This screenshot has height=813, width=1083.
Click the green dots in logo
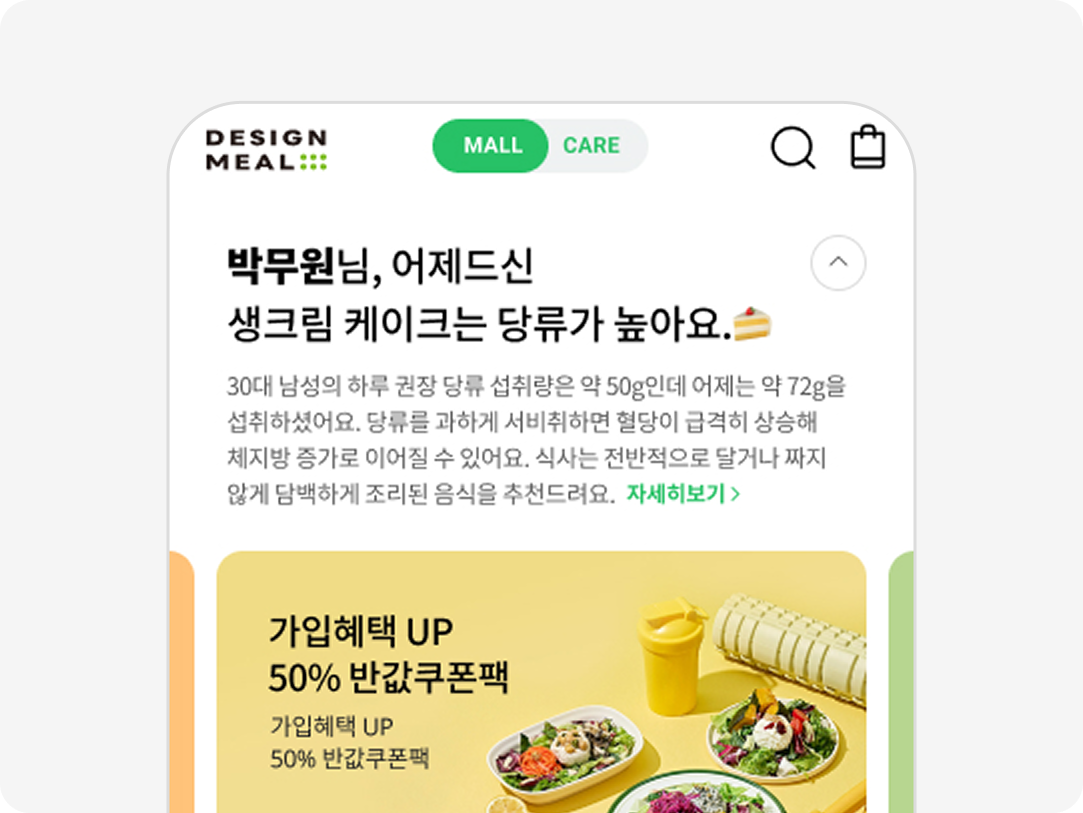click(314, 162)
